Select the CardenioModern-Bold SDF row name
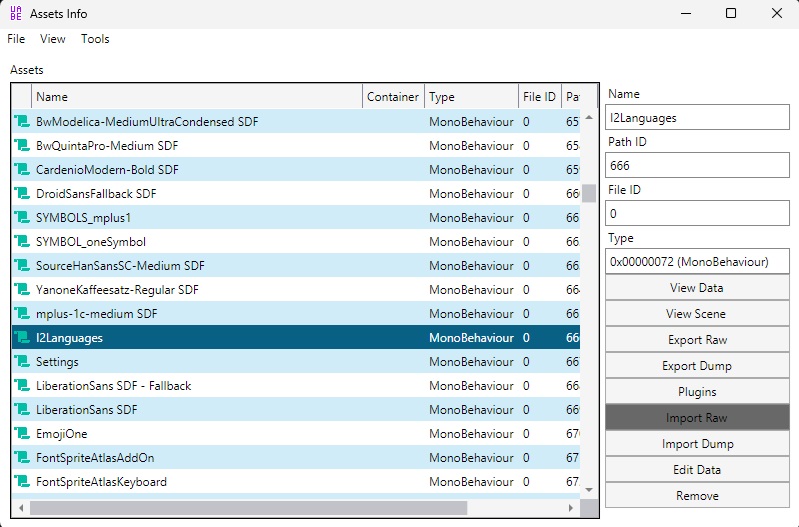This screenshot has height=527, width=799. click(x=107, y=169)
